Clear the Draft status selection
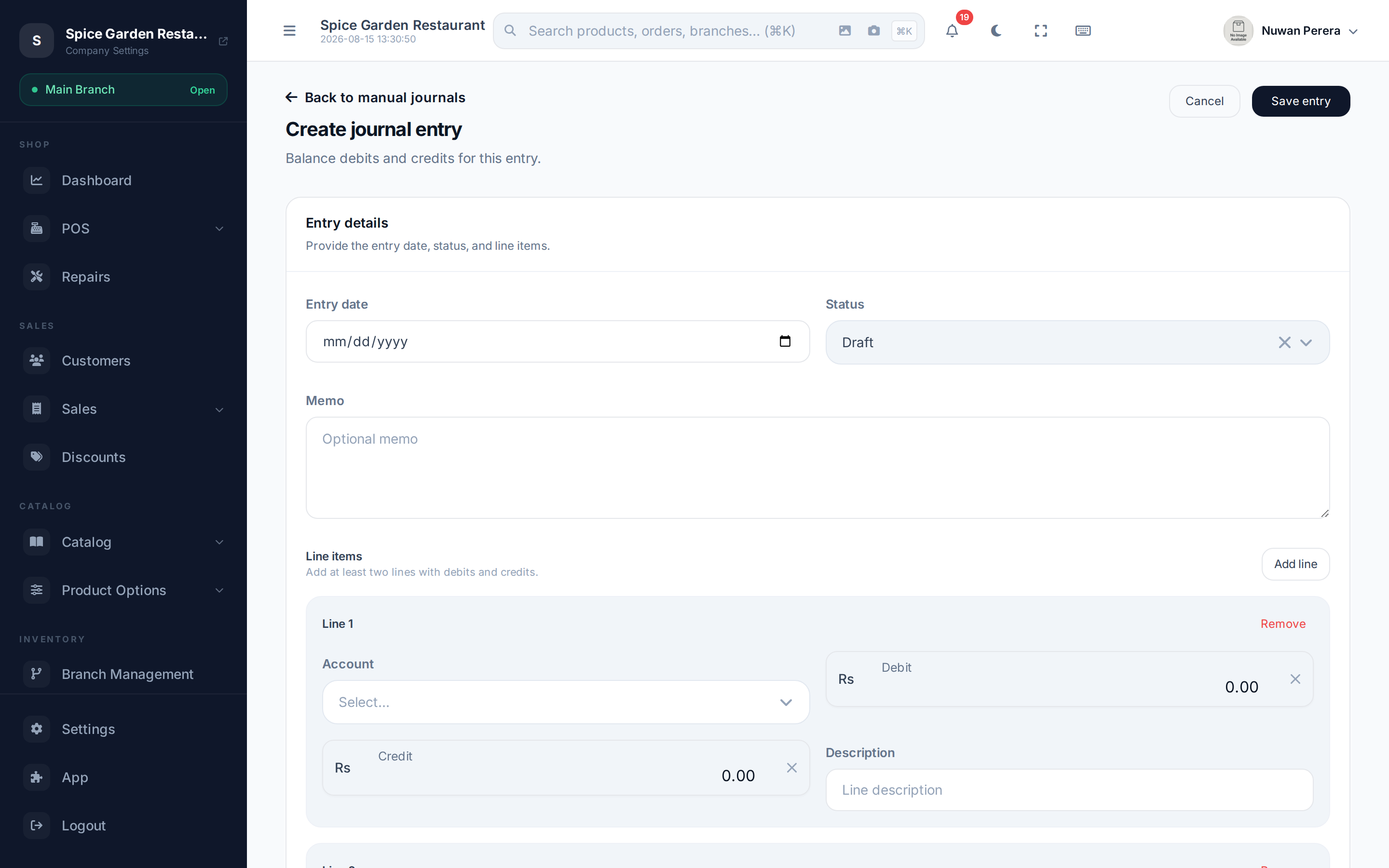Screen dimensions: 1389x868 tap(1284, 343)
